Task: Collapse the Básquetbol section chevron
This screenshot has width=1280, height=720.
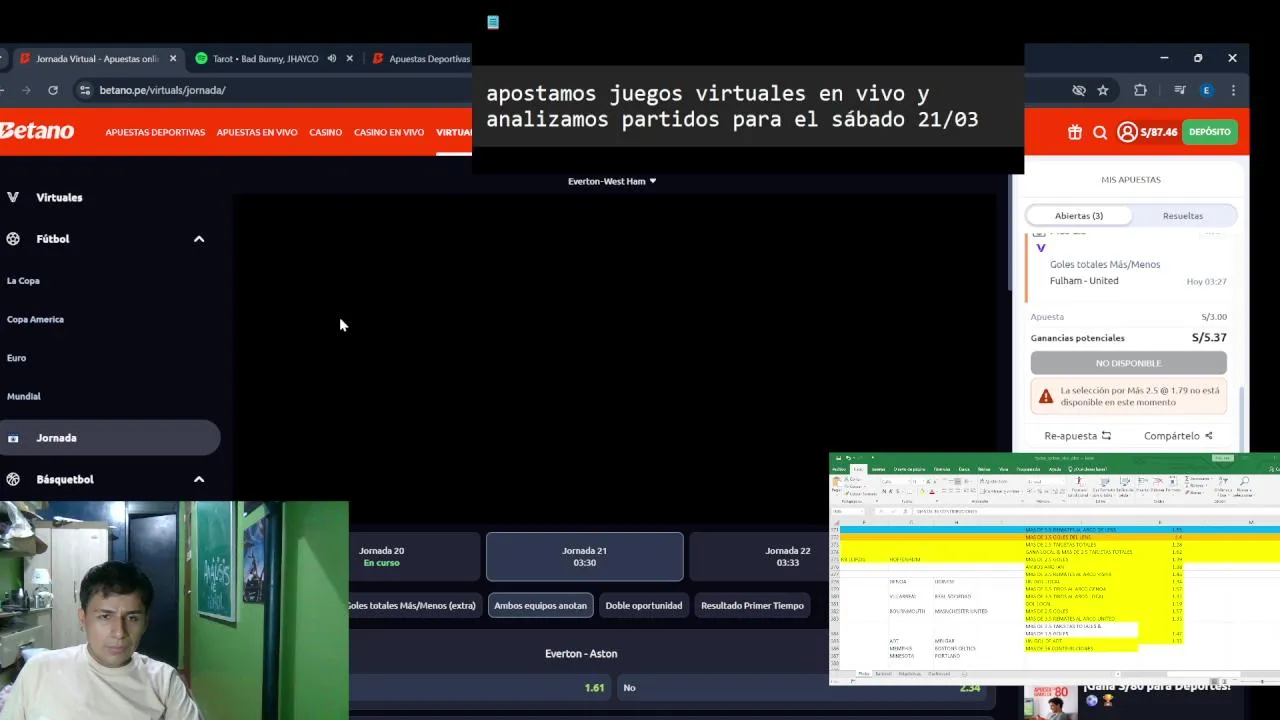Action: pos(199,479)
